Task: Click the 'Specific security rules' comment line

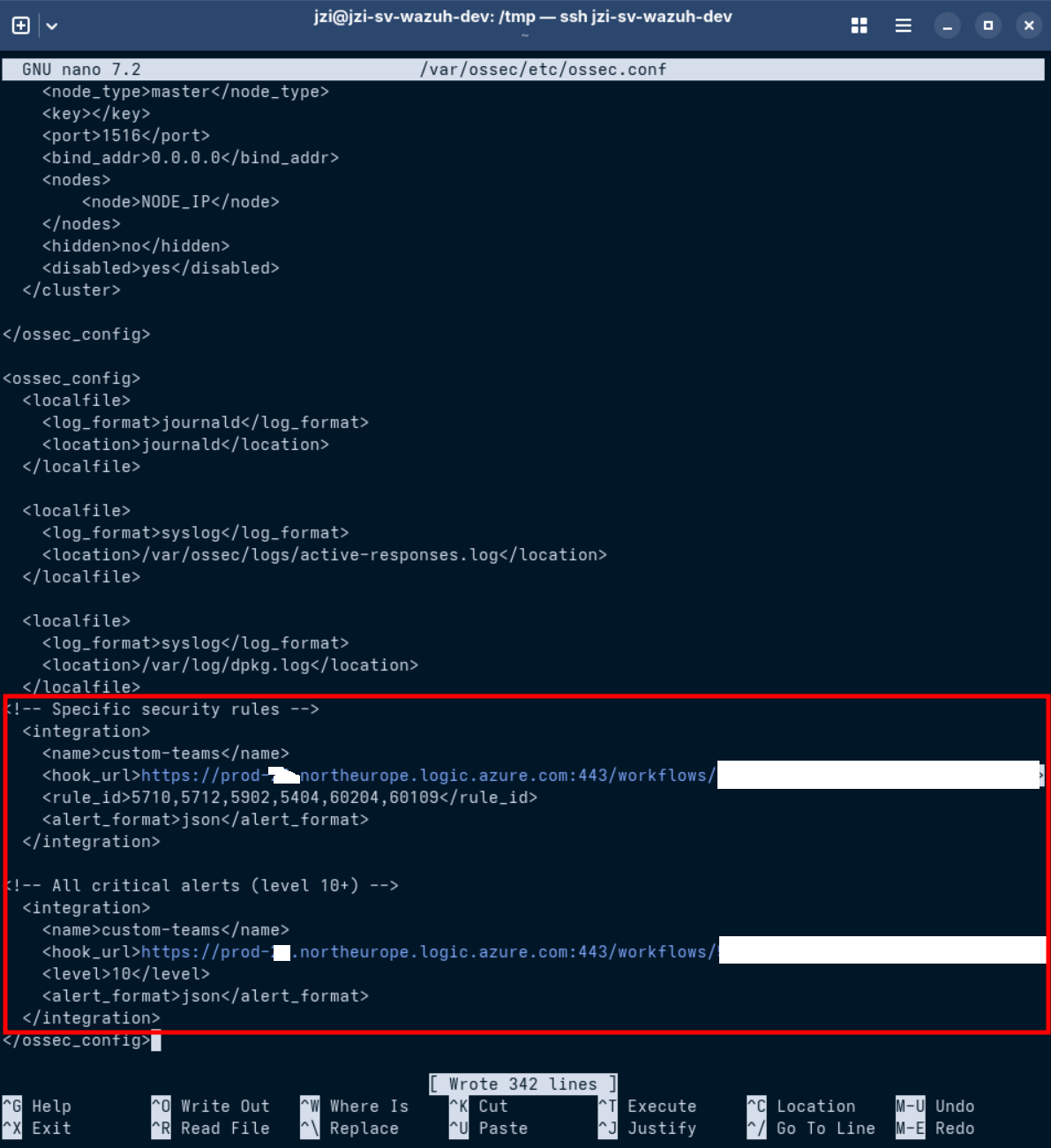Action: point(161,709)
